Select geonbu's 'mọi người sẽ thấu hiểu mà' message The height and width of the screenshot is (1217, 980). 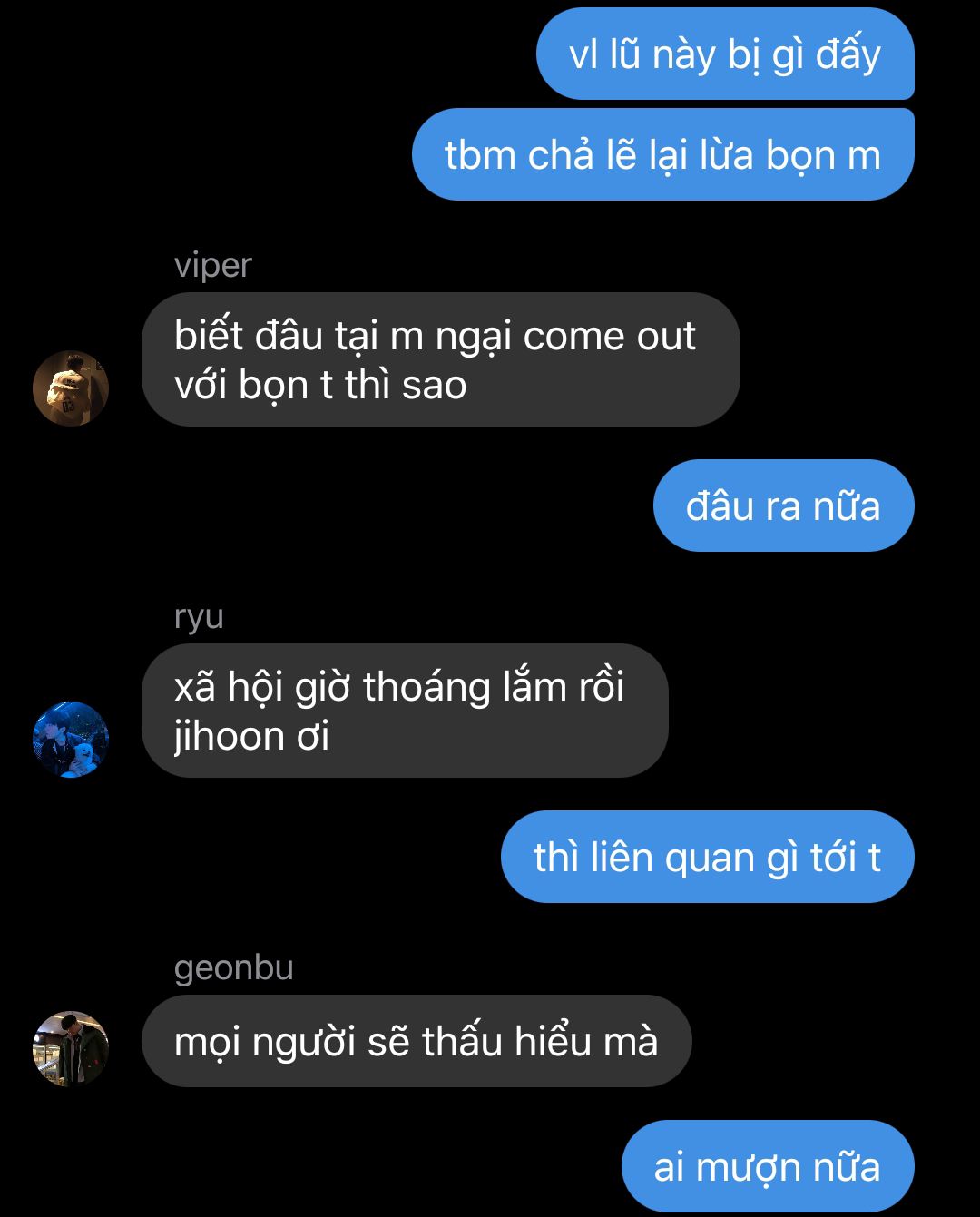pos(416,1041)
